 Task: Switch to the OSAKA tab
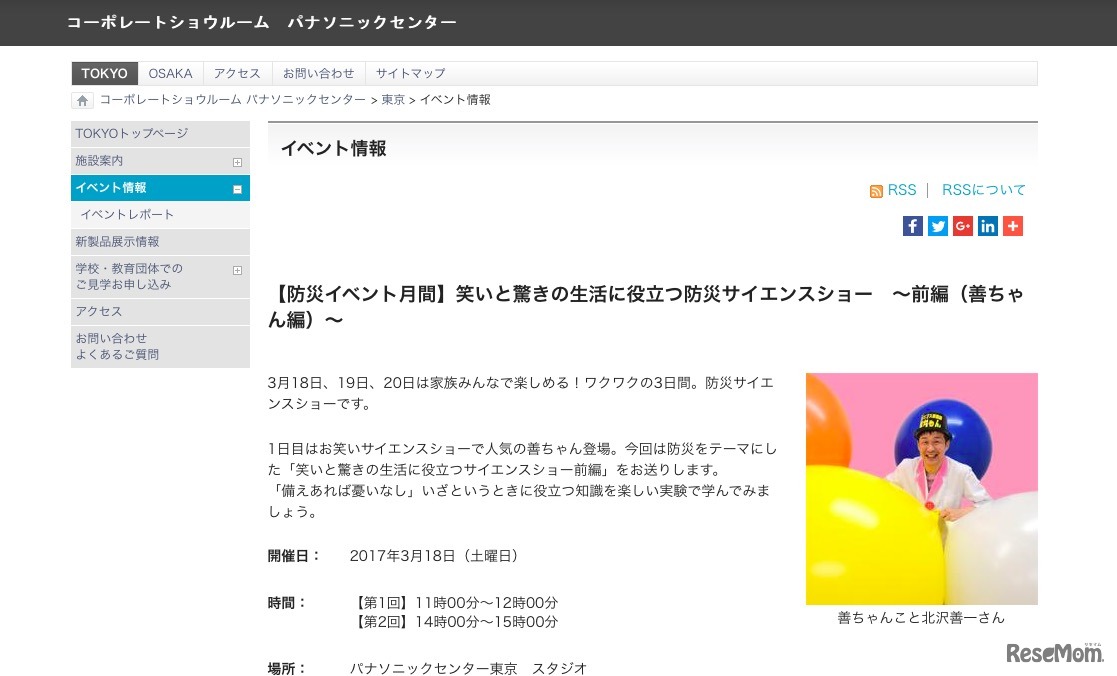170,73
